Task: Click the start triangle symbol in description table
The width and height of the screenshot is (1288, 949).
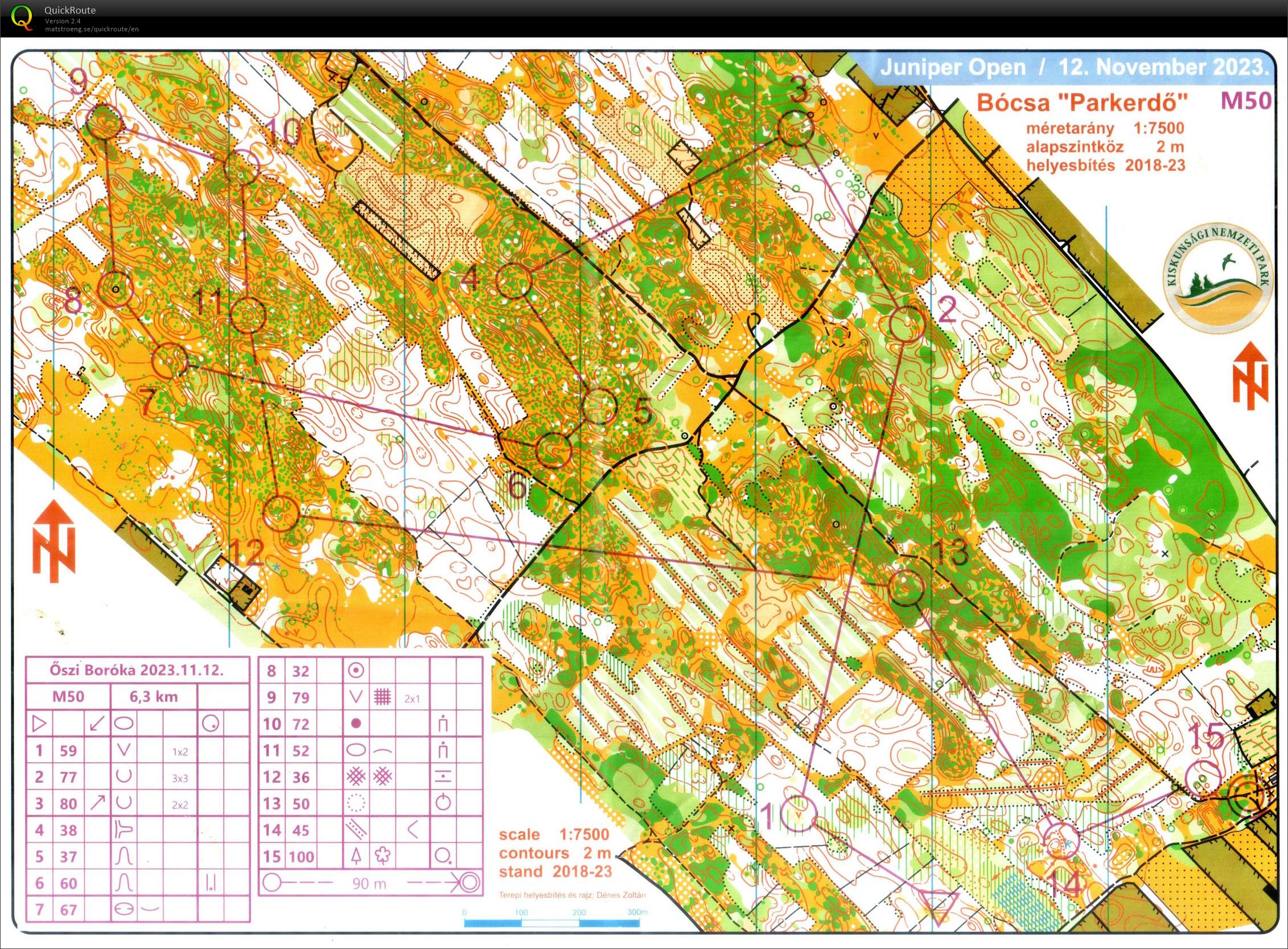Action: point(39,724)
